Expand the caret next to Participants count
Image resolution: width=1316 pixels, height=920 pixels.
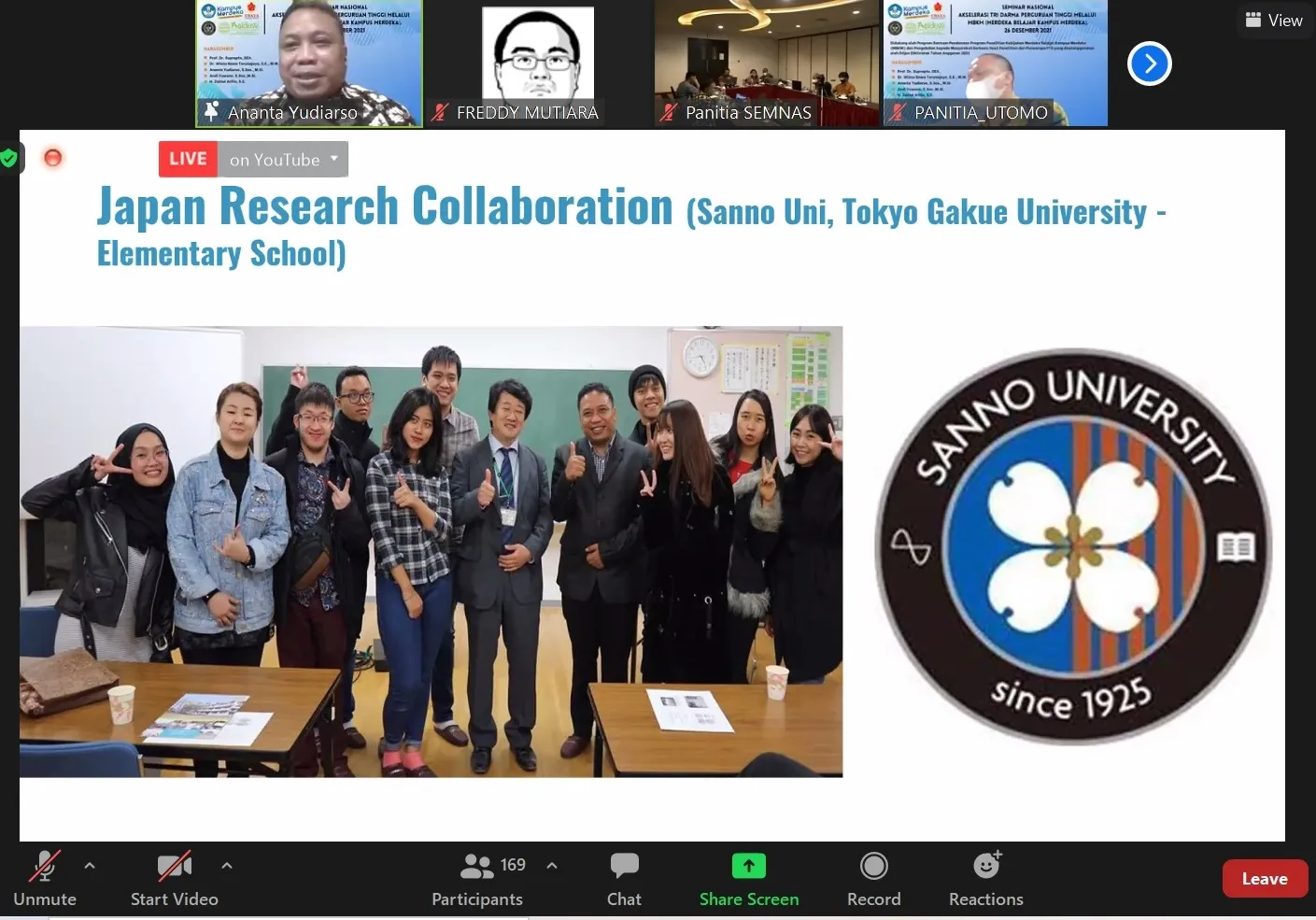click(552, 866)
